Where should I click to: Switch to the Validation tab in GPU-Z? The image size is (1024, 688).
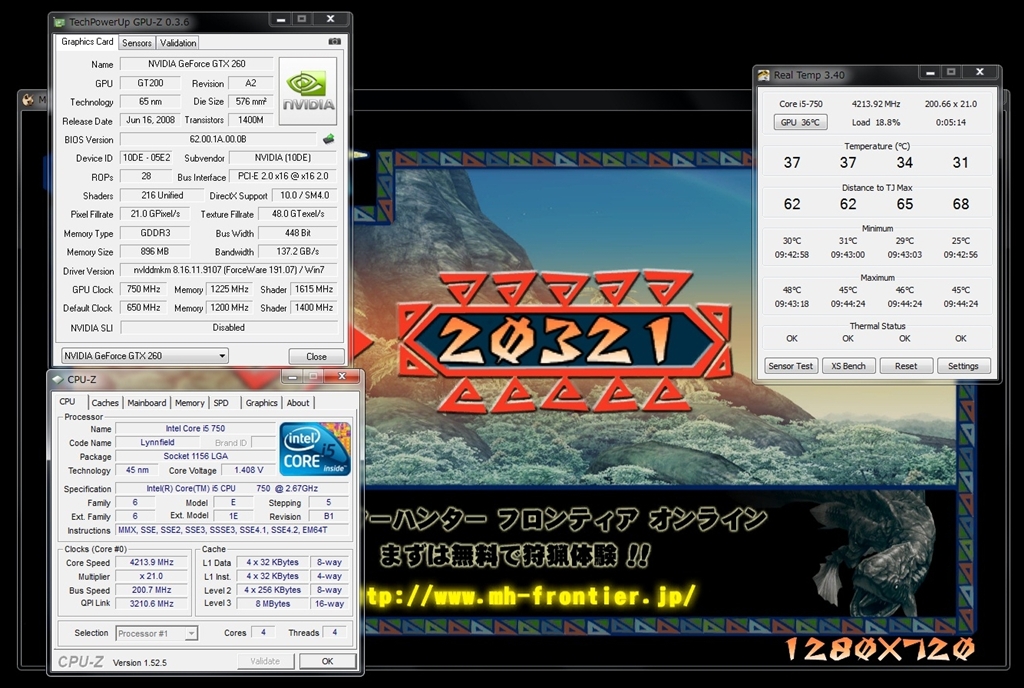click(x=178, y=43)
